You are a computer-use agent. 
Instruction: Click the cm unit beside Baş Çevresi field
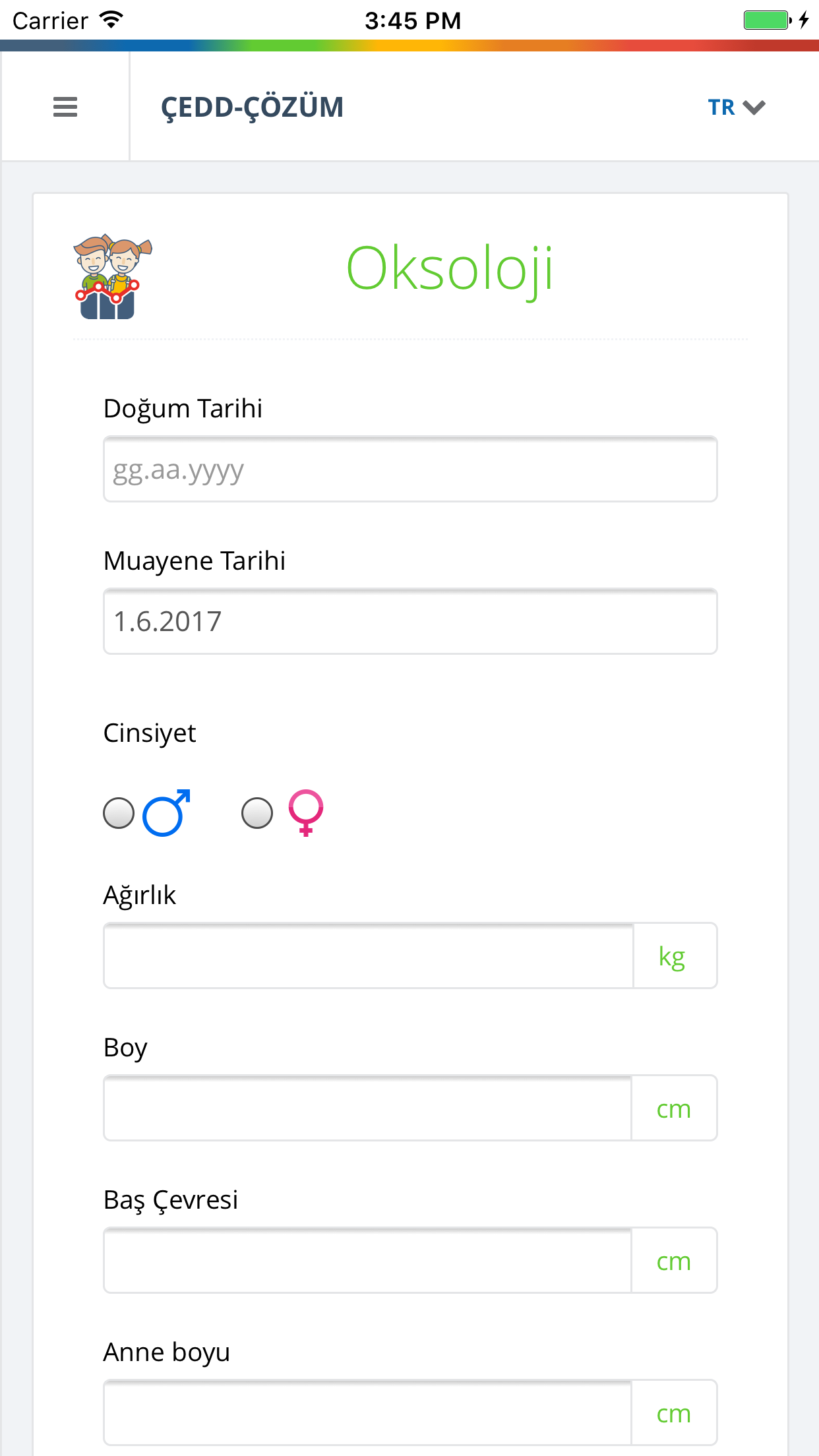(x=674, y=1261)
